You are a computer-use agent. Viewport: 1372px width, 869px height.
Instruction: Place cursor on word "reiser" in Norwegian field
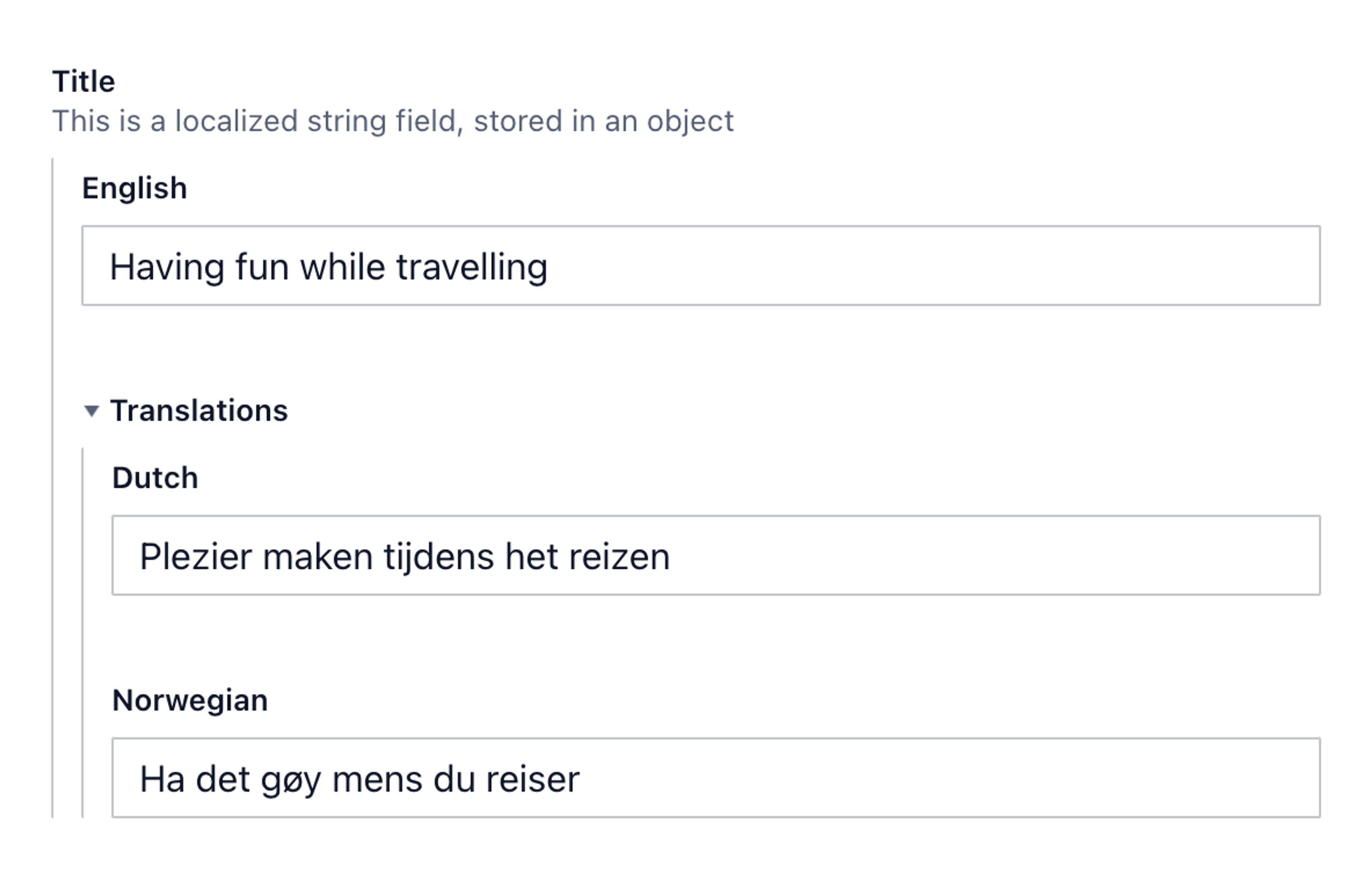(x=533, y=780)
